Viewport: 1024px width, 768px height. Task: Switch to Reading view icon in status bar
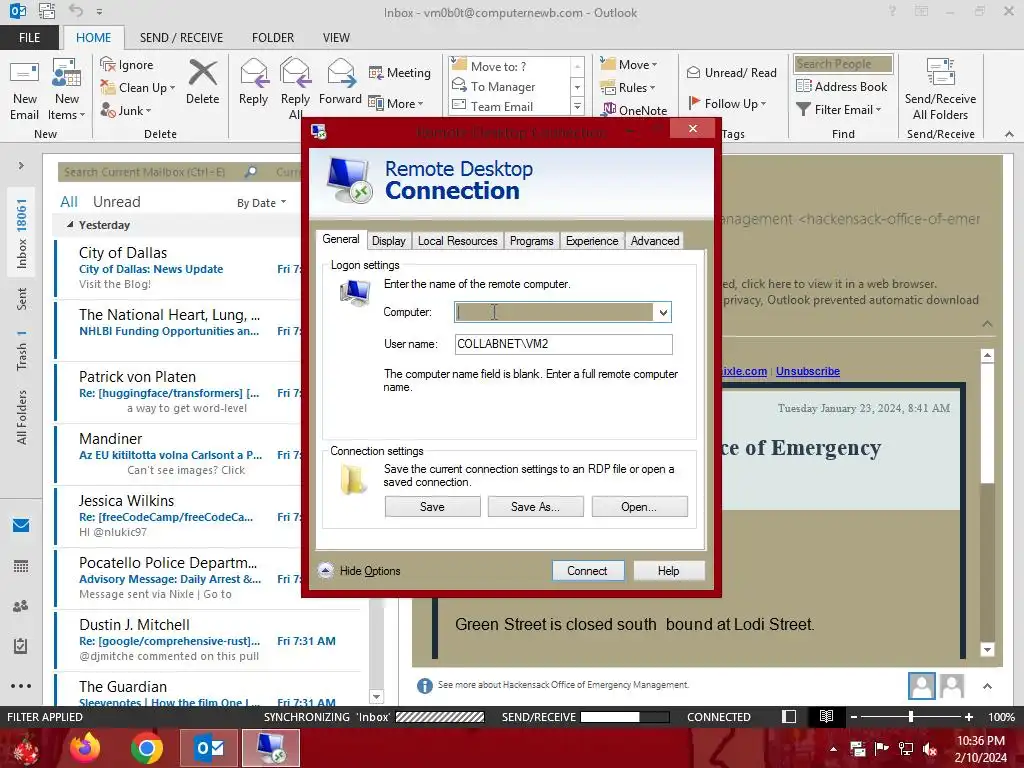coord(826,717)
